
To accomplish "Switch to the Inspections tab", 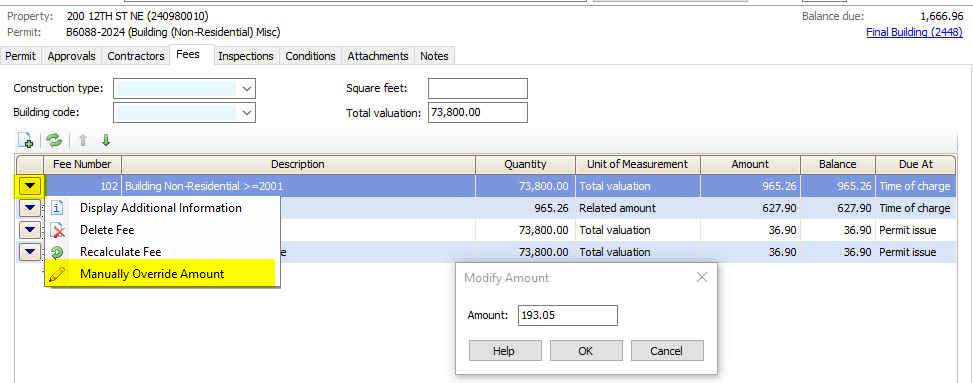I will pos(246,56).
